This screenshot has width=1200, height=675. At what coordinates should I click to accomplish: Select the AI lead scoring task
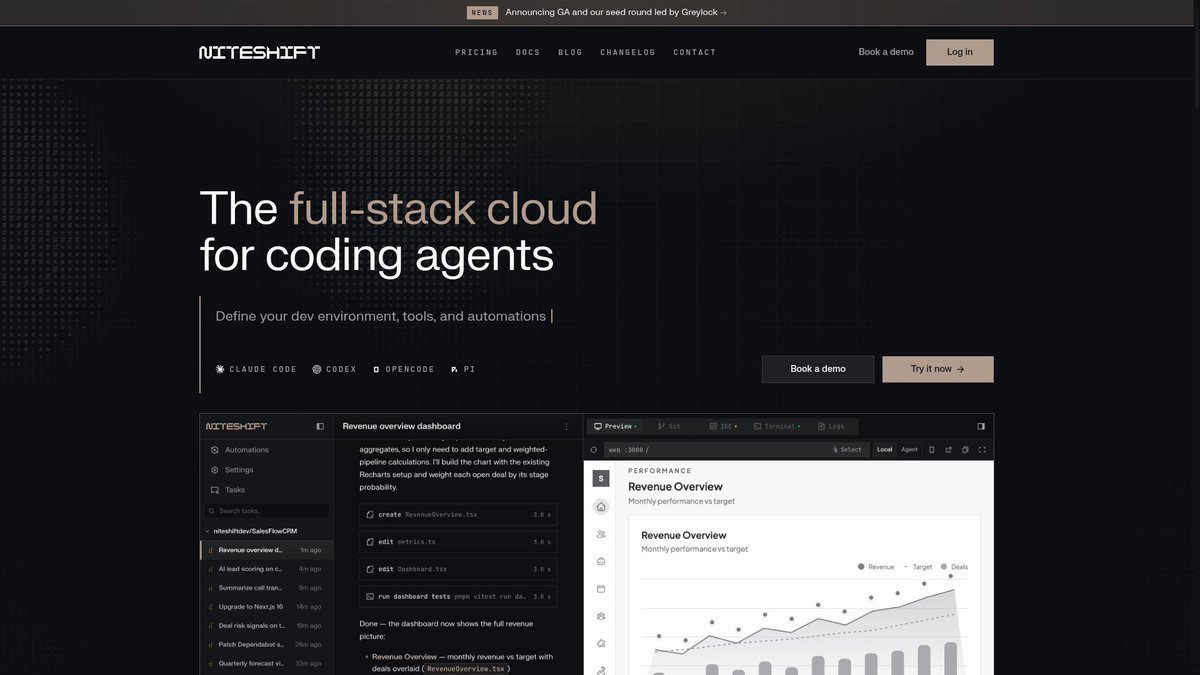click(x=267, y=569)
